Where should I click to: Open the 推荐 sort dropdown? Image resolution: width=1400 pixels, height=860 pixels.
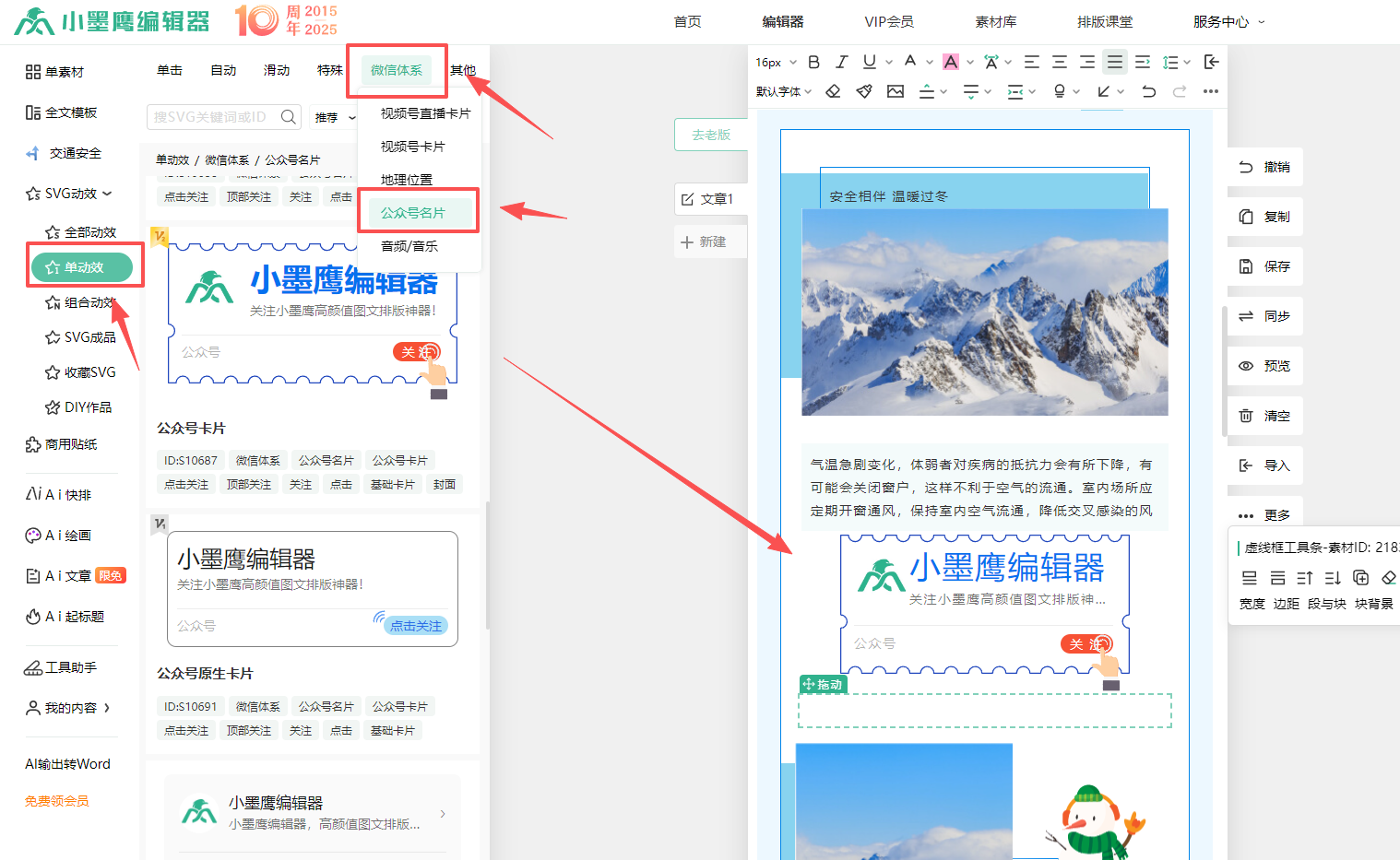[x=335, y=117]
